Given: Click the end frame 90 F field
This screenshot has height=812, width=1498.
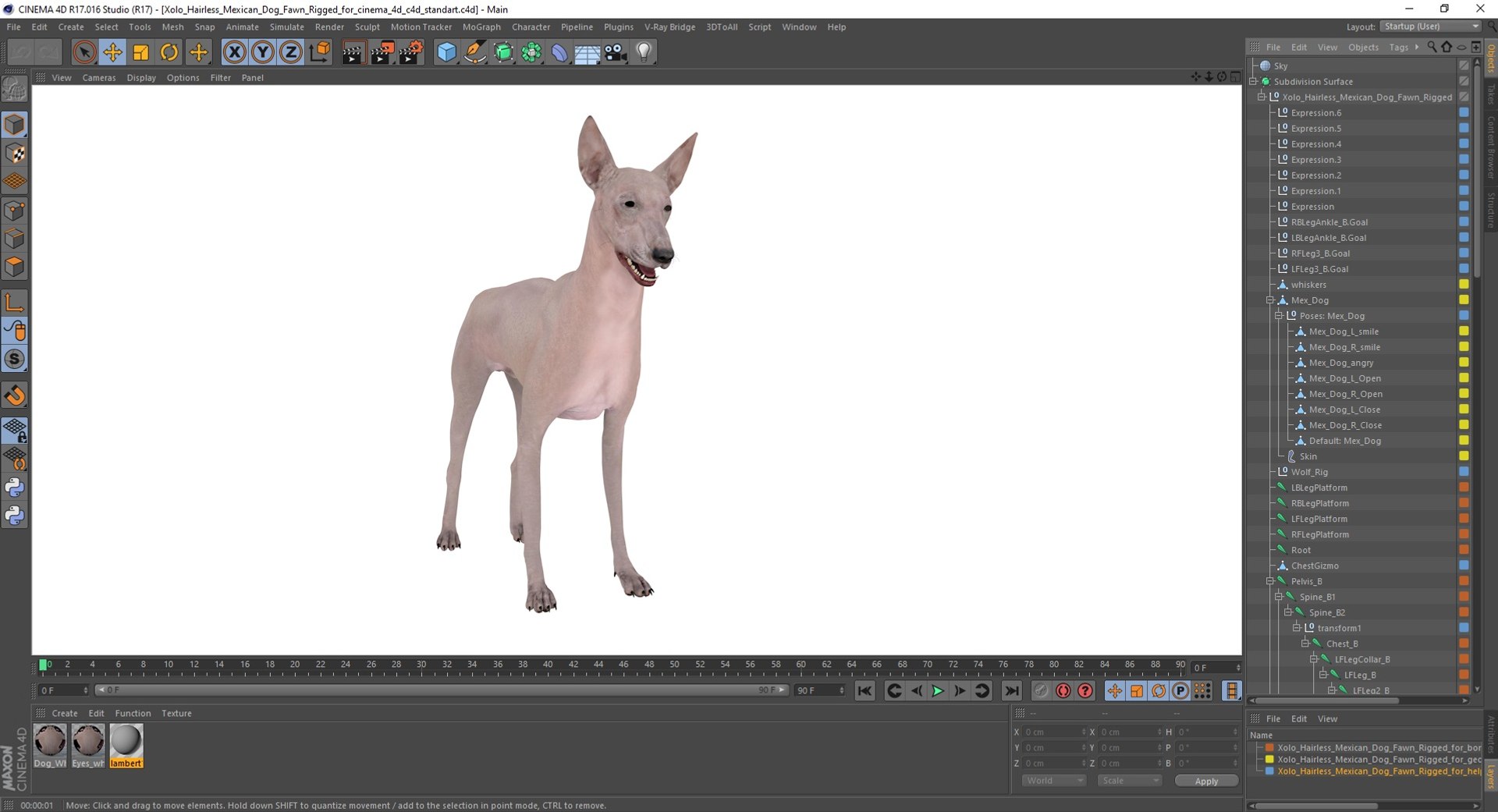Looking at the screenshot, I should (819, 690).
